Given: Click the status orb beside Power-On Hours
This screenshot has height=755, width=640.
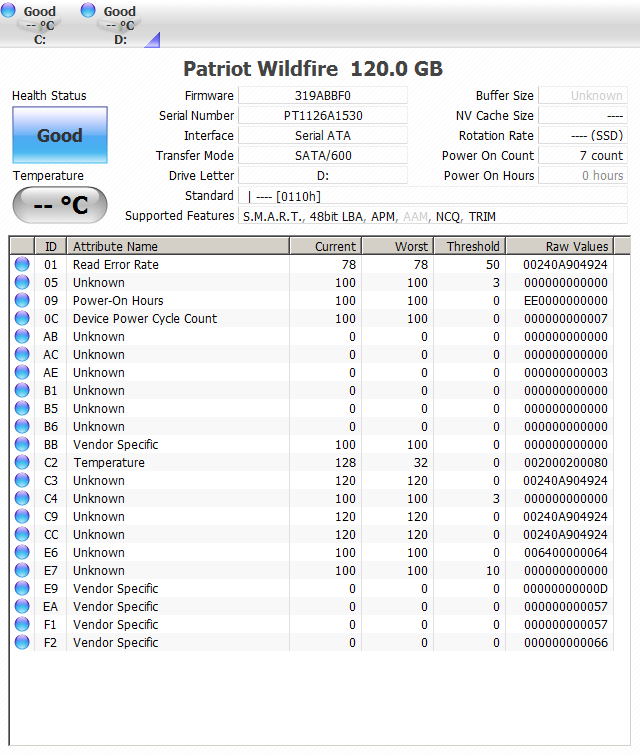Looking at the screenshot, I should tap(22, 301).
